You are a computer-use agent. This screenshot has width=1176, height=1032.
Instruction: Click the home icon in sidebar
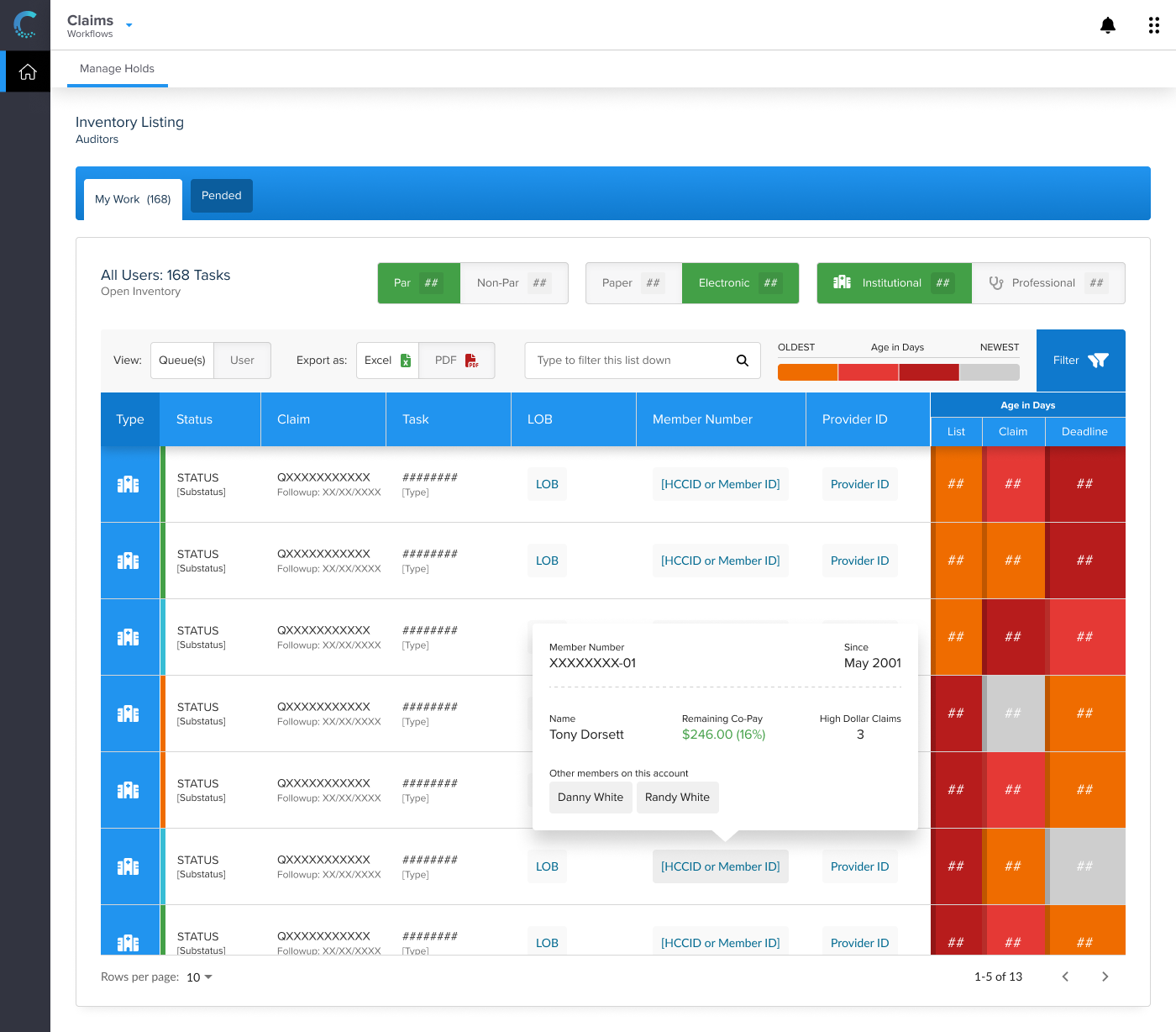(x=28, y=71)
